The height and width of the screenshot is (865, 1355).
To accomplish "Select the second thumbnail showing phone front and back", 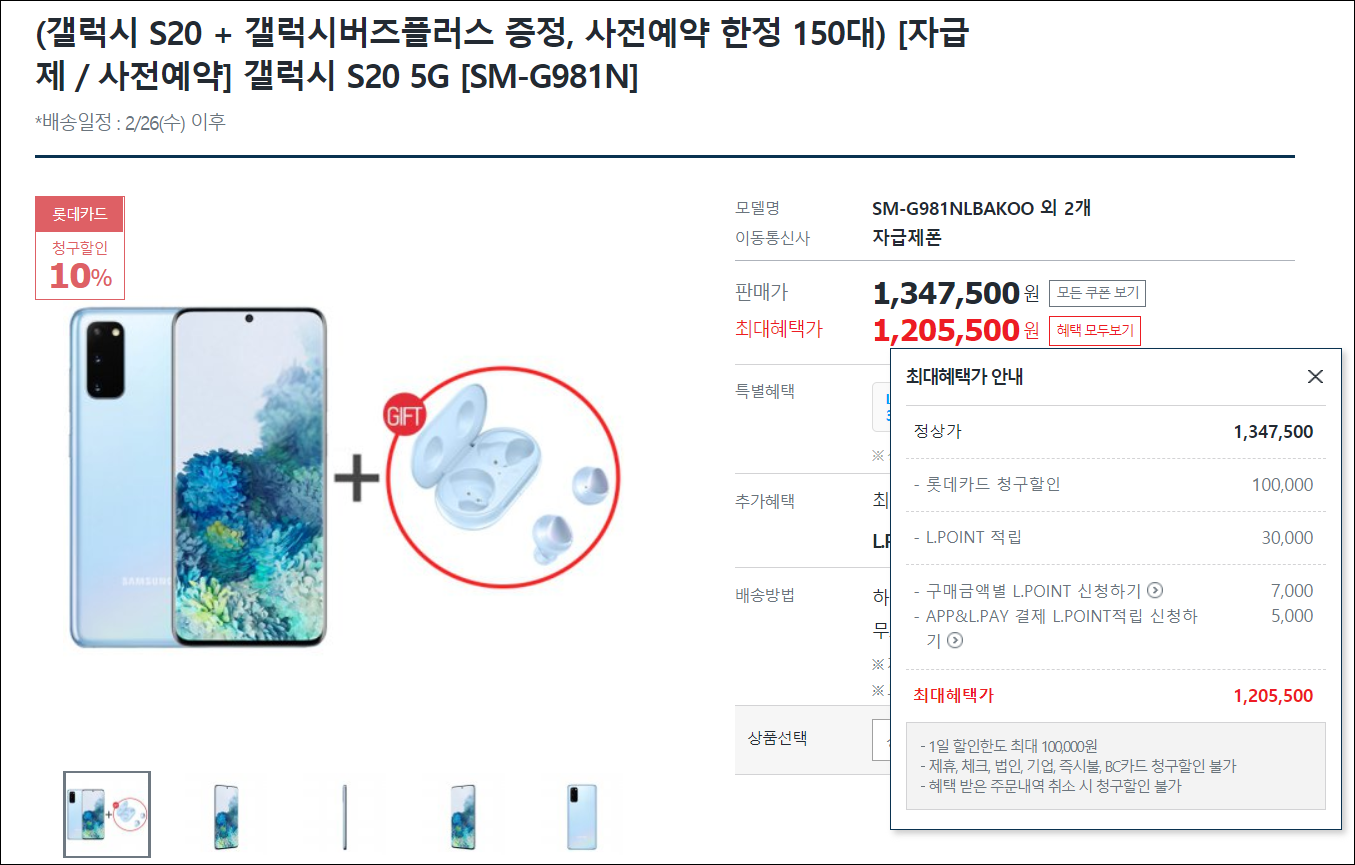I will [x=225, y=815].
